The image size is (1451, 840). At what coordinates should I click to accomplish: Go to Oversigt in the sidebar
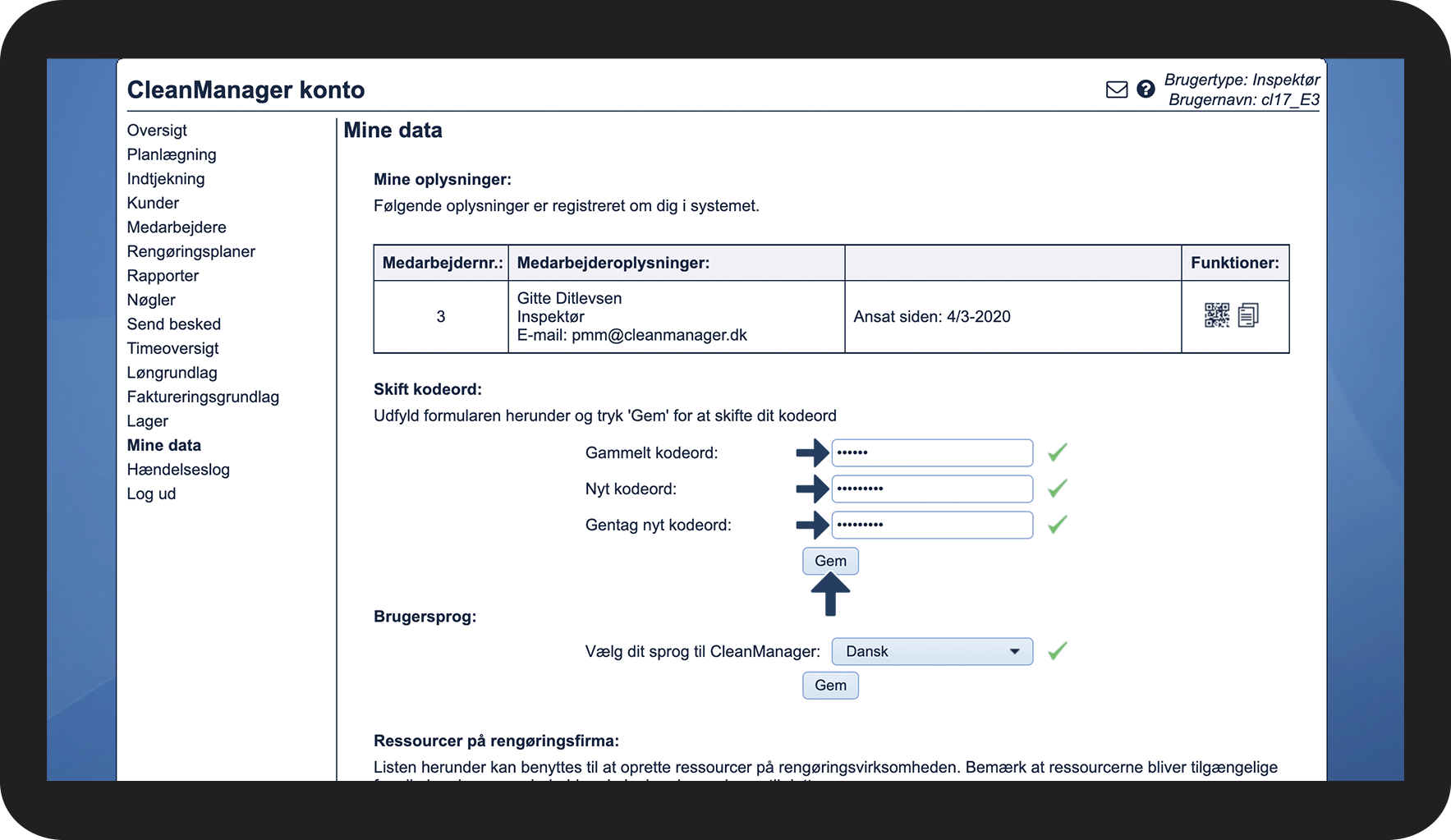point(157,131)
